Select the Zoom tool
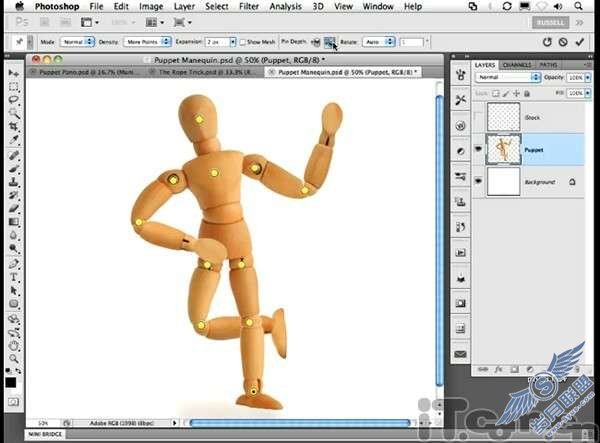 click(x=14, y=359)
